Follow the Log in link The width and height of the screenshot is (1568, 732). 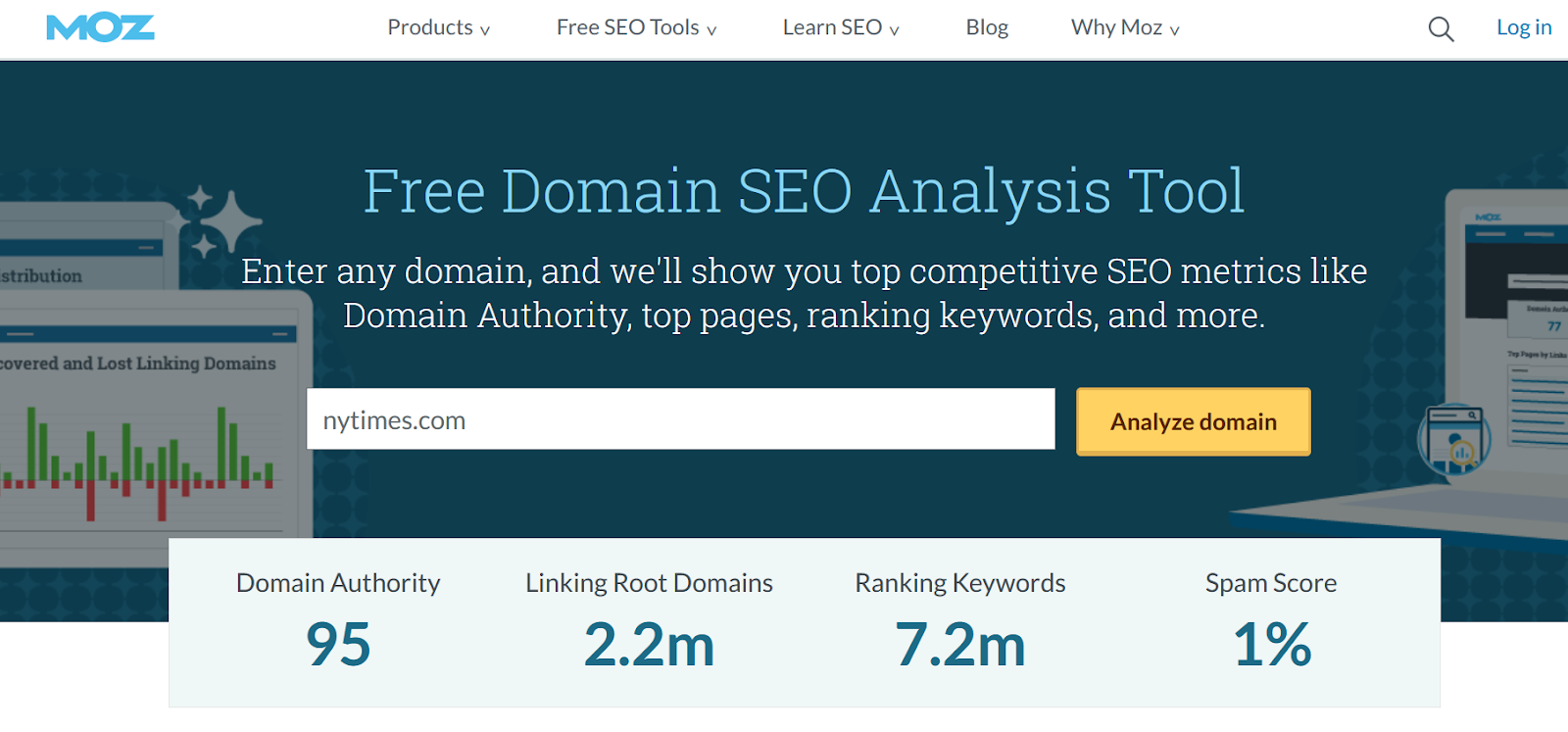(1524, 27)
